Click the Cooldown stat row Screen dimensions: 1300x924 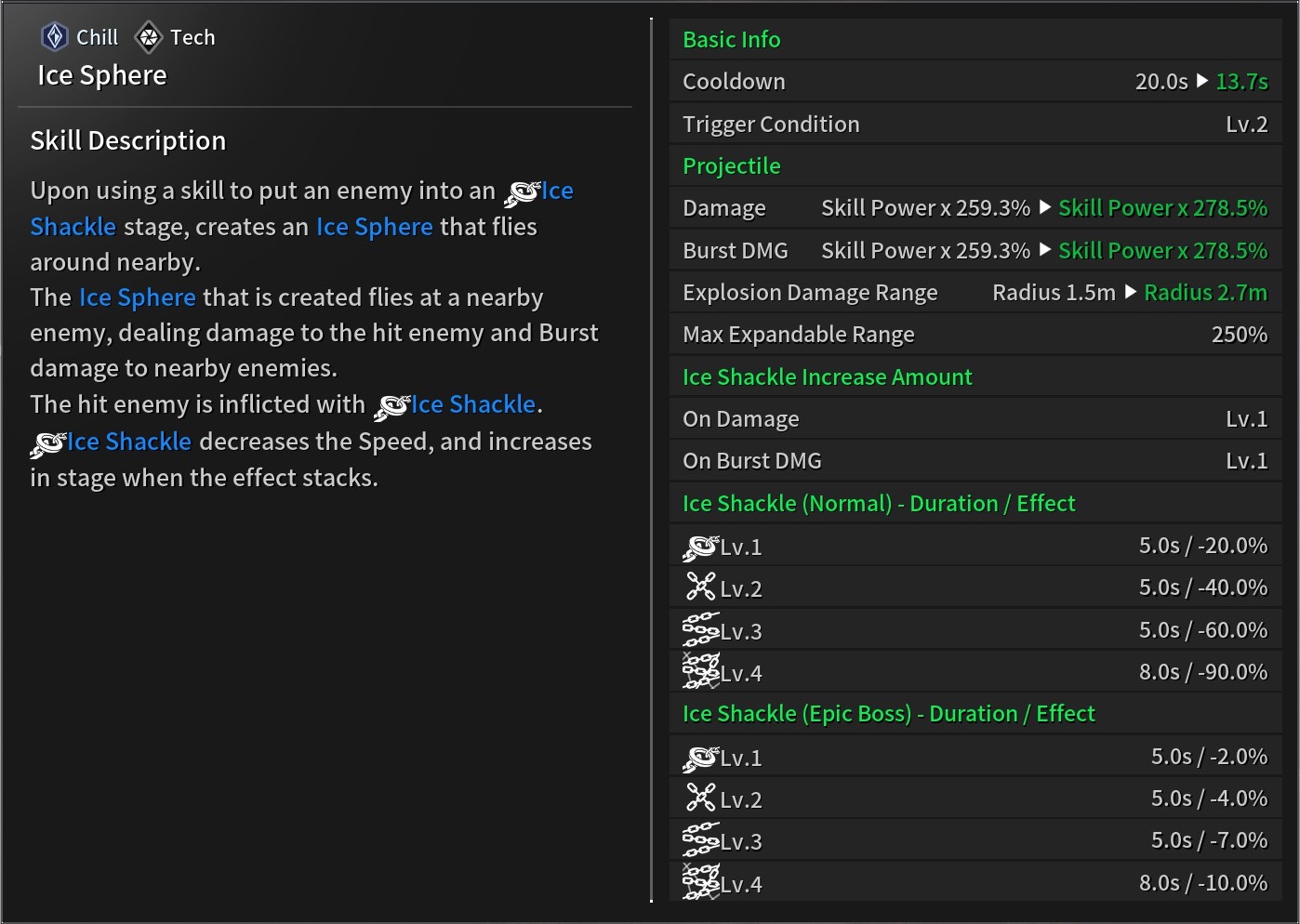coord(975,82)
